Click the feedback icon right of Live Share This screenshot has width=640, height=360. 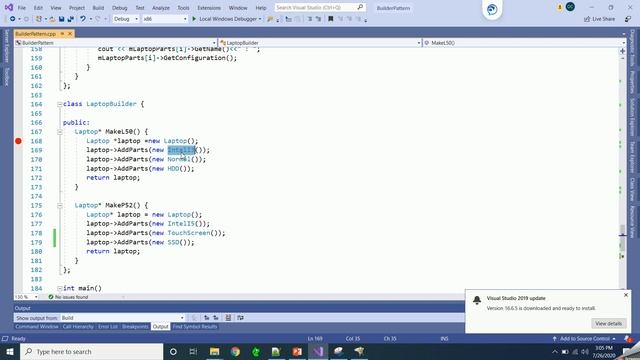click(x=628, y=19)
